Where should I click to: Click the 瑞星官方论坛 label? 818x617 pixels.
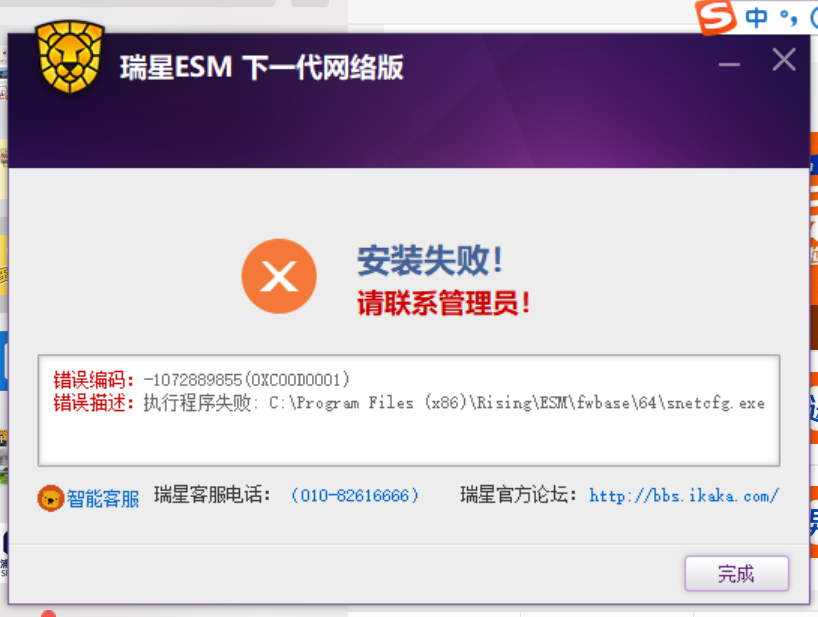(x=518, y=494)
